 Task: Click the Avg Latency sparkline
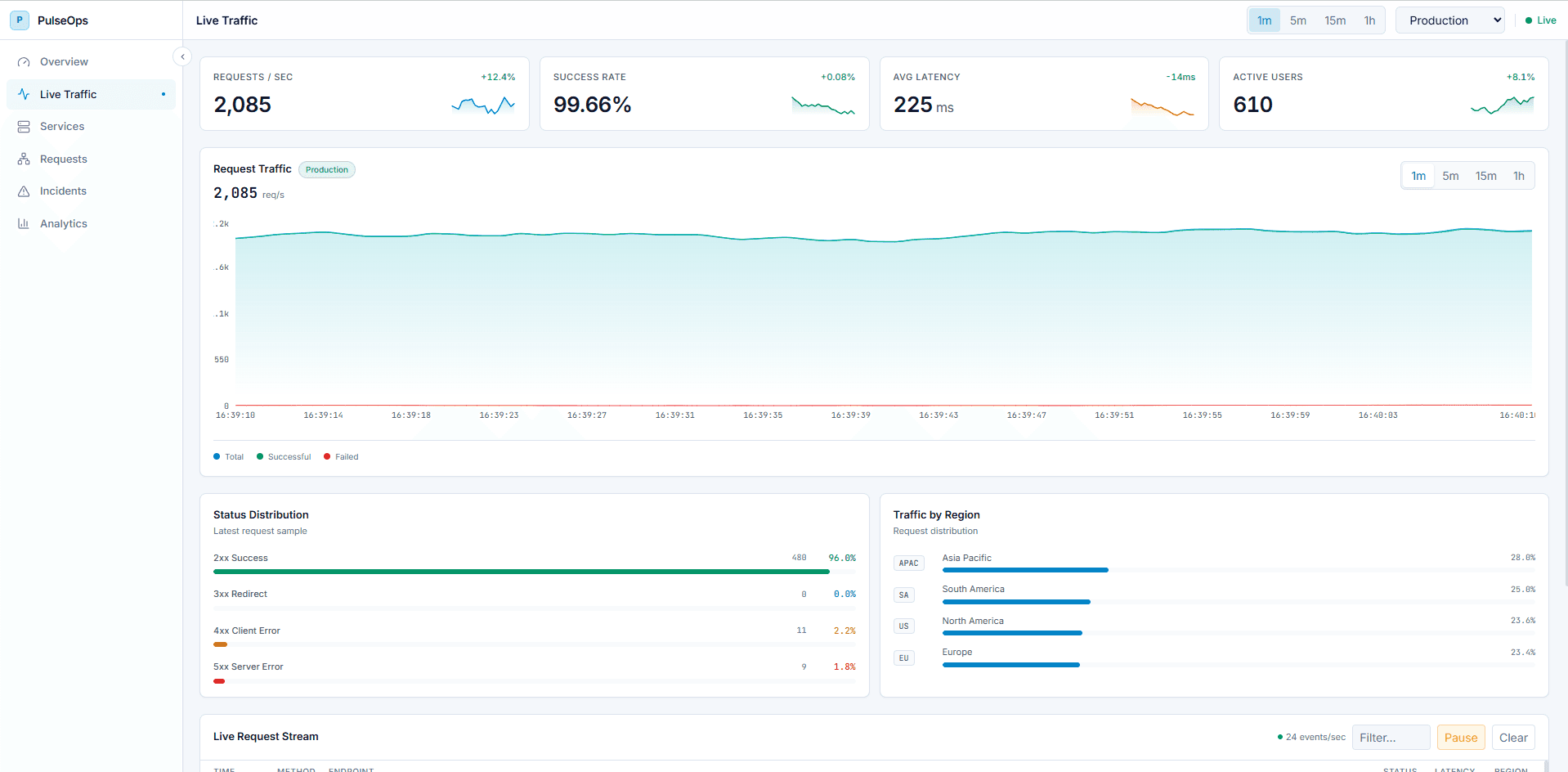click(1163, 106)
